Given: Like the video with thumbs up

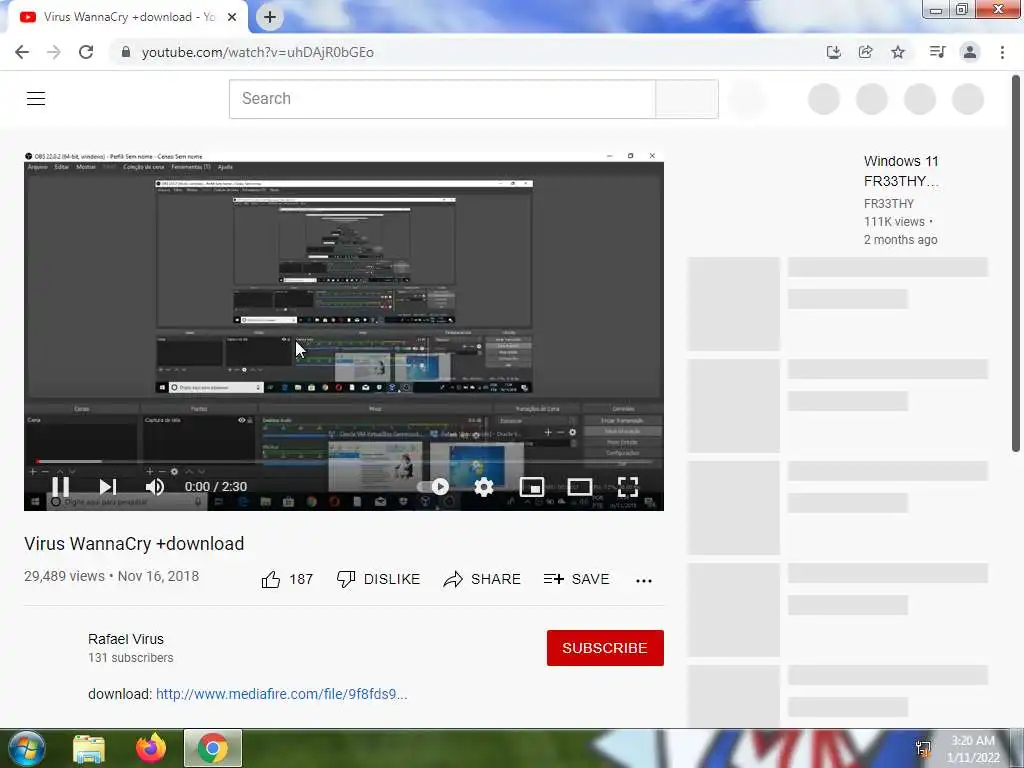Looking at the screenshot, I should click(x=287, y=579).
